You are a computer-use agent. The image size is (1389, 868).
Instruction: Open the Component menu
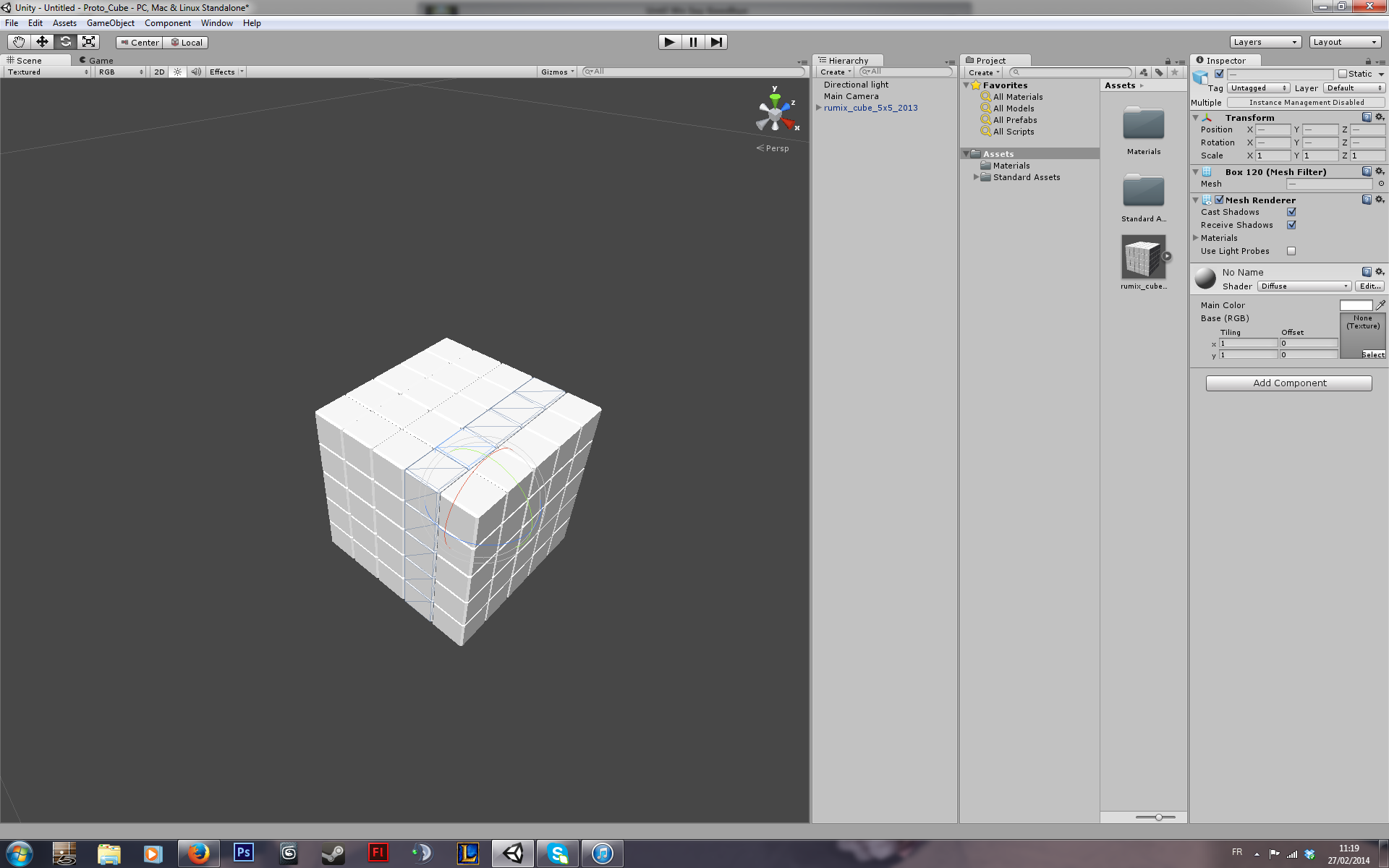pos(168,23)
